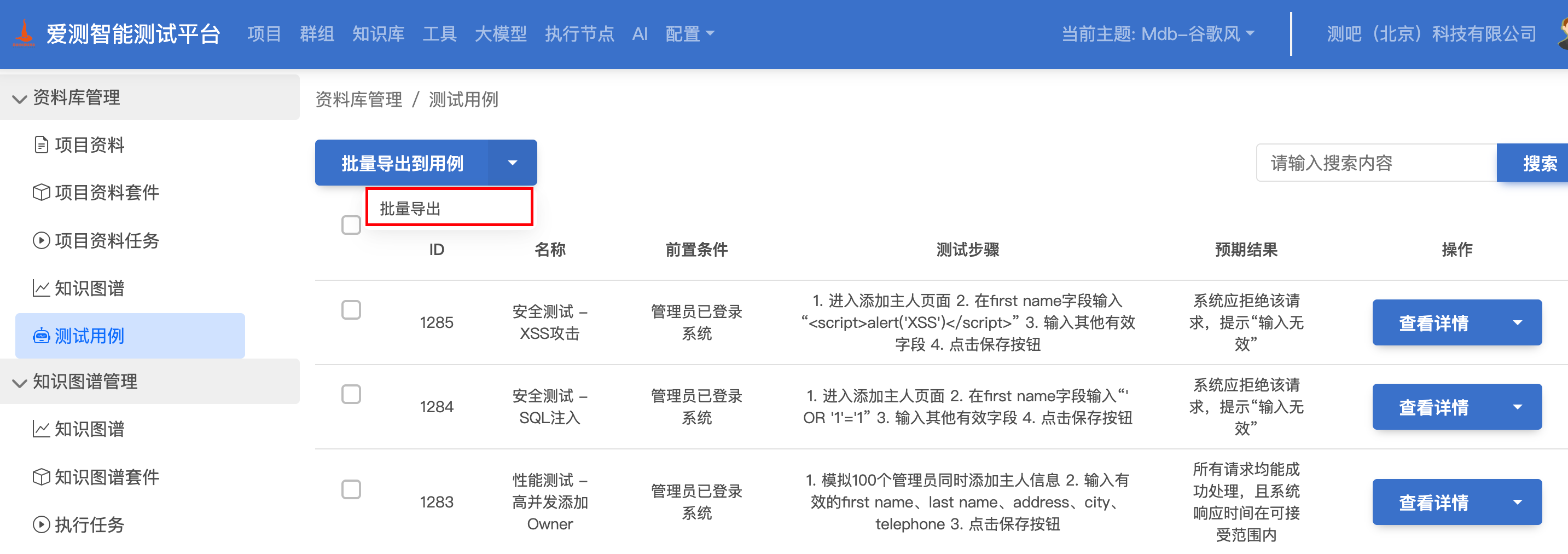Open 大模型 in the top navigation
The width and height of the screenshot is (1568, 554).
(501, 33)
